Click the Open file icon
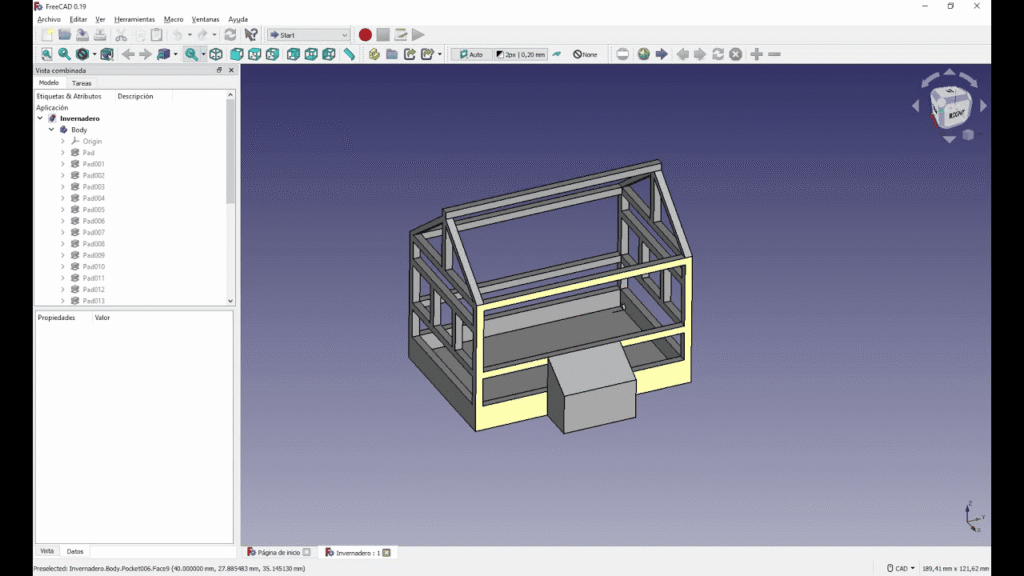1024x576 pixels. click(x=65, y=35)
